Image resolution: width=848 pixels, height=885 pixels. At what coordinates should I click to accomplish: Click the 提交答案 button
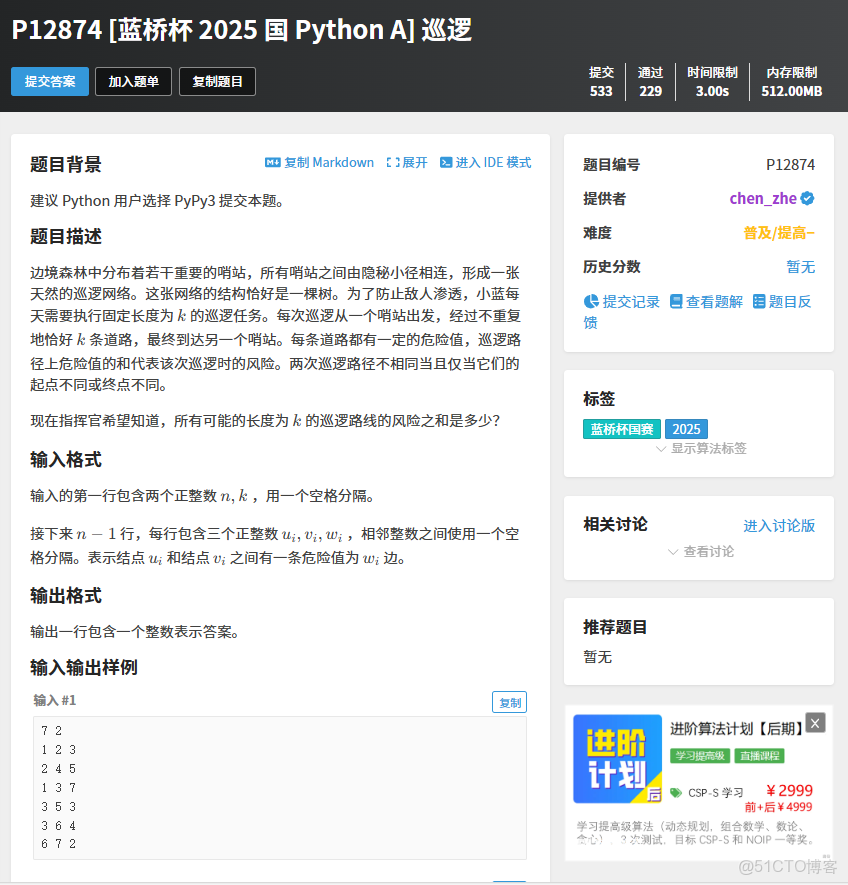[x=49, y=81]
